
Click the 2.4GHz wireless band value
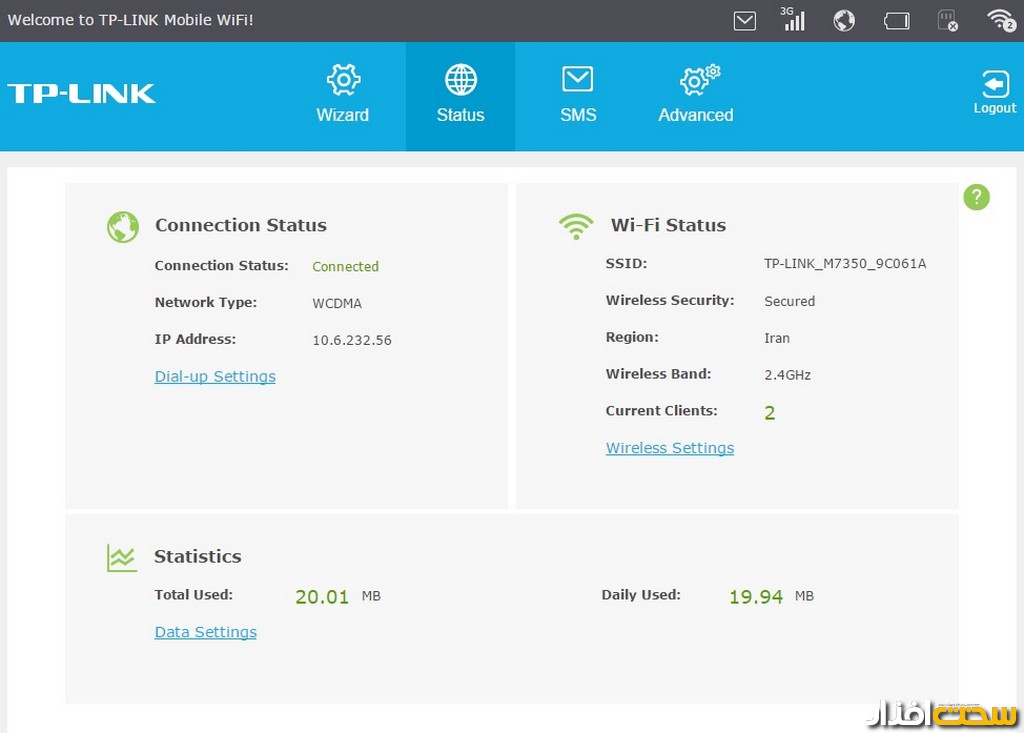tap(788, 375)
